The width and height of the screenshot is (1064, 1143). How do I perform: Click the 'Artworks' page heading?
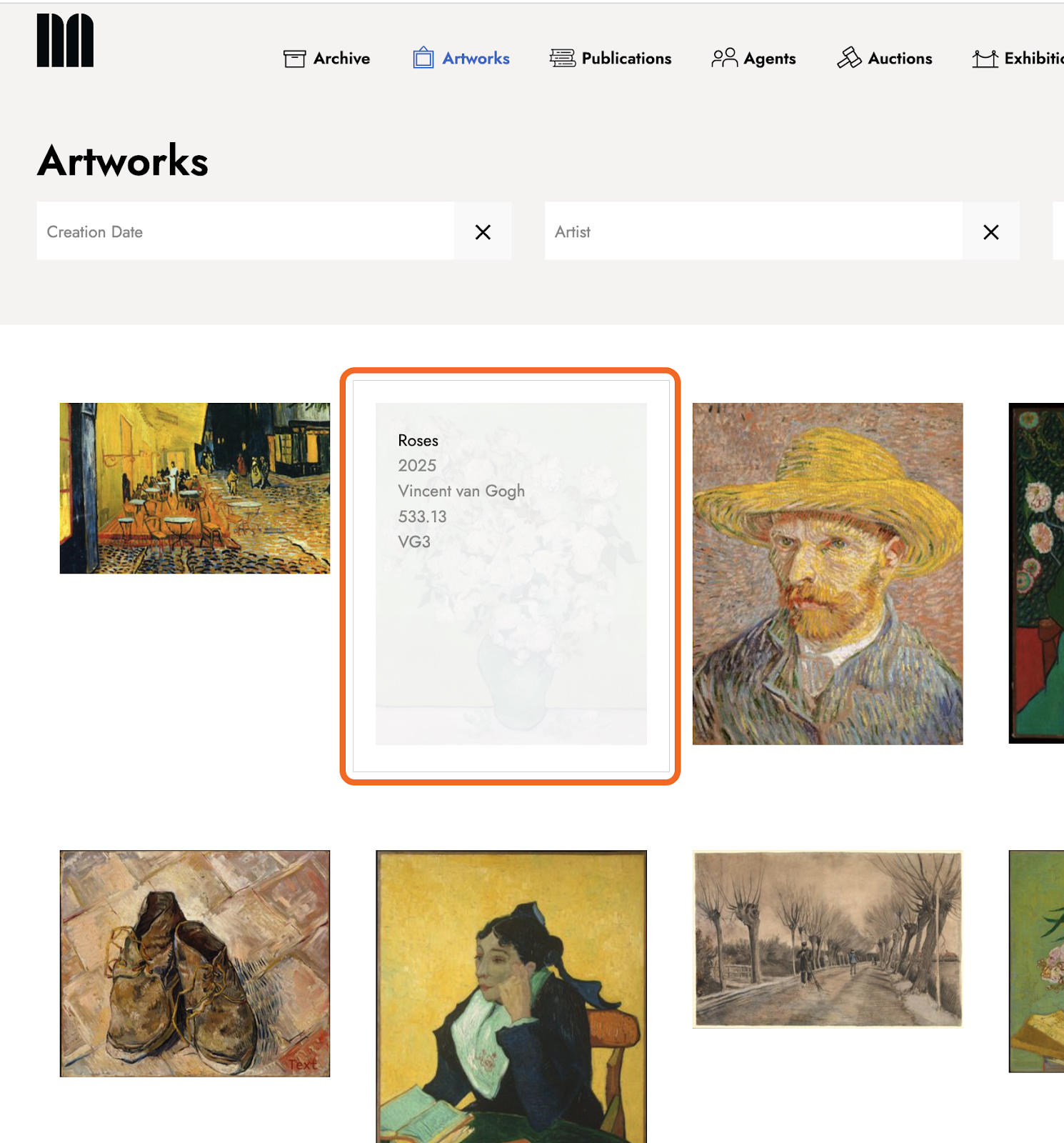(123, 161)
